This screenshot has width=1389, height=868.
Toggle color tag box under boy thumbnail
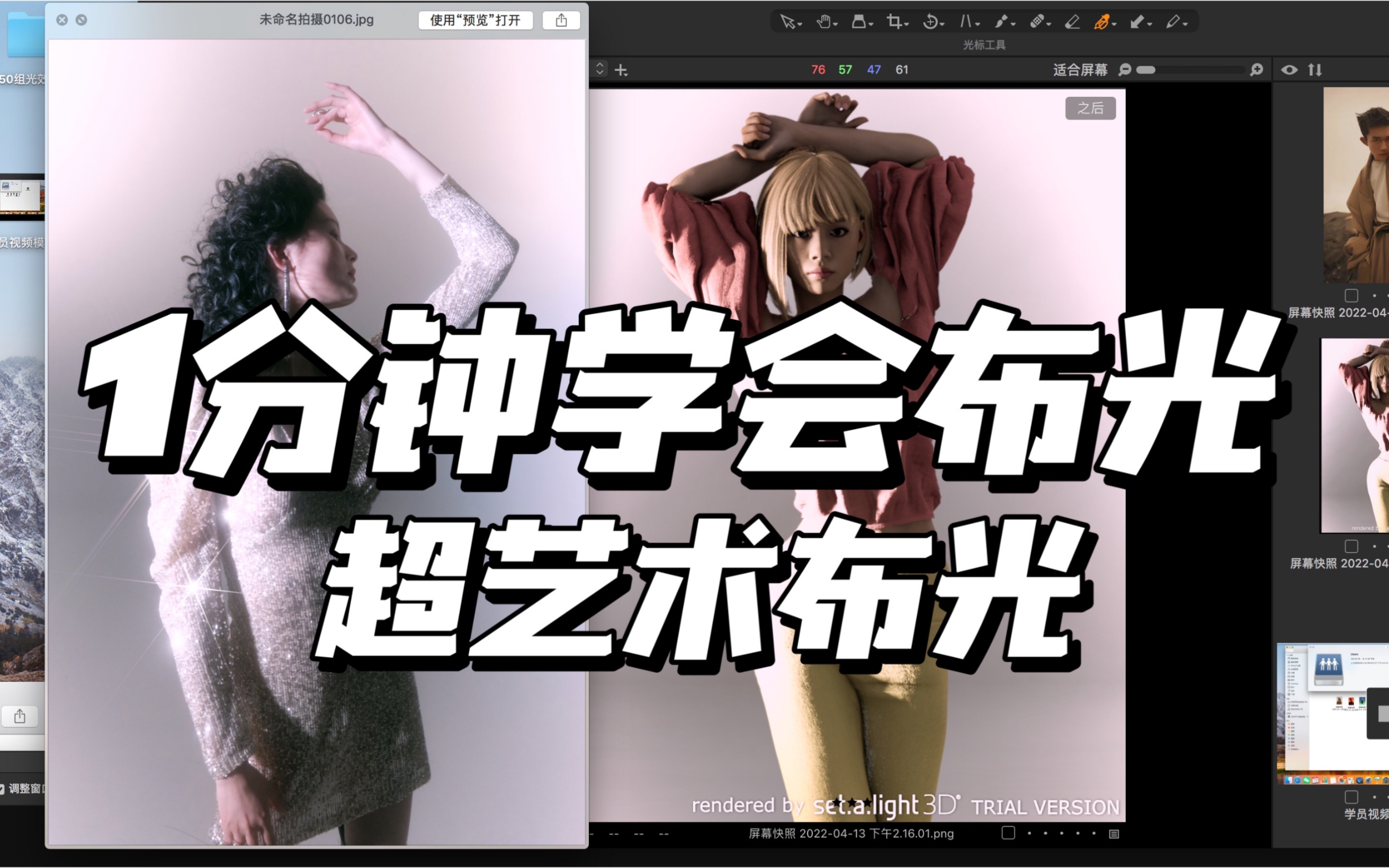[x=1351, y=295]
